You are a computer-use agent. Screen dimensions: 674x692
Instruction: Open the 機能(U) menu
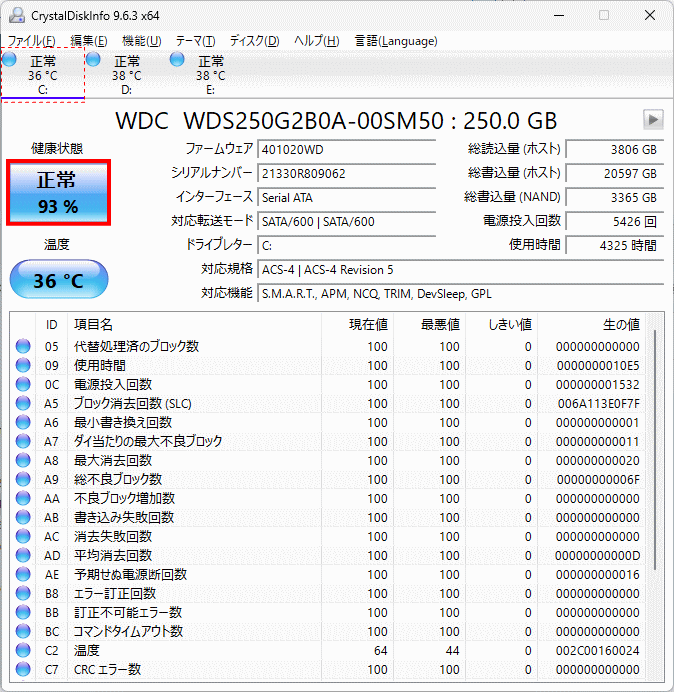pyautogui.click(x=142, y=41)
